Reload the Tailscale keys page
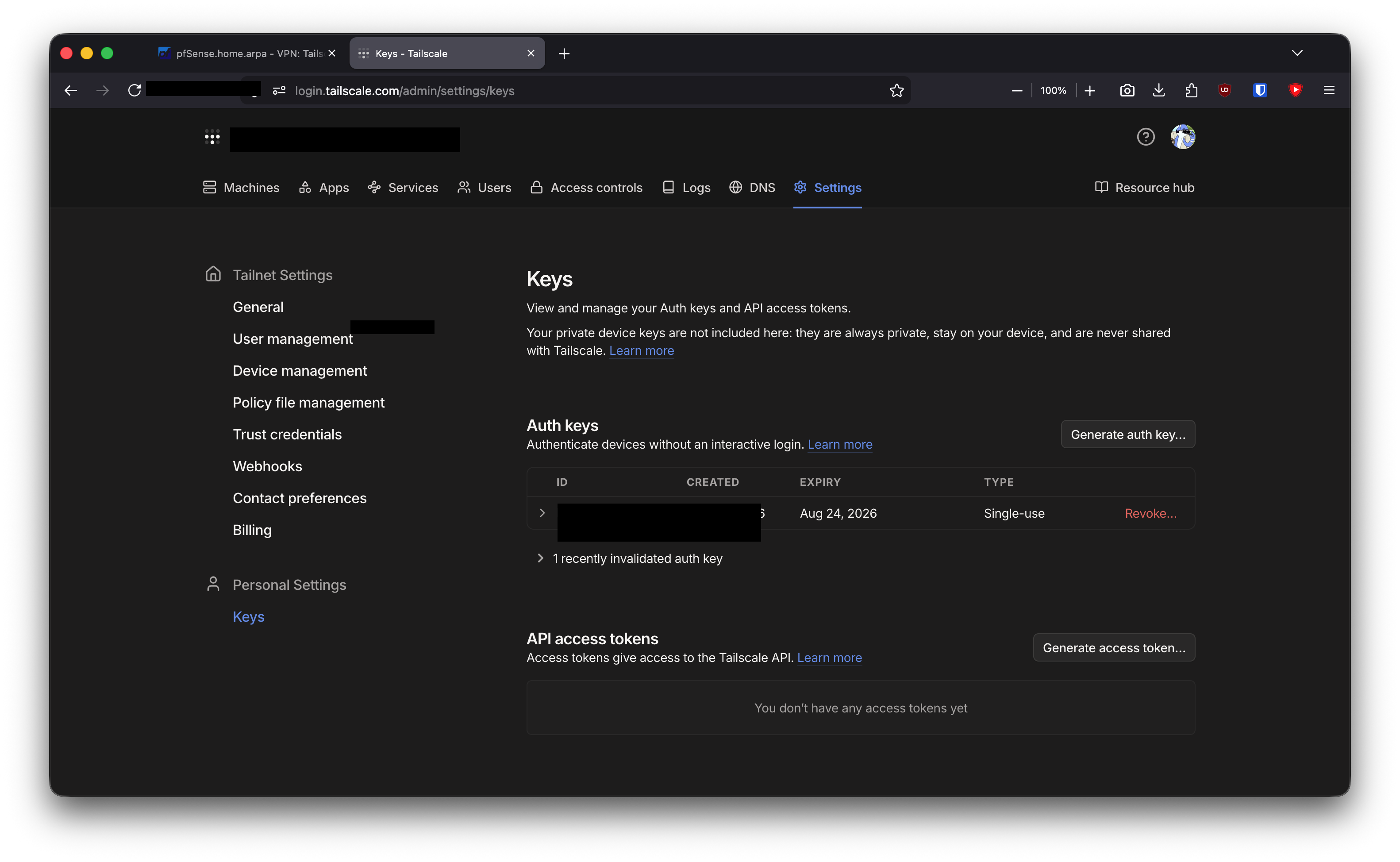Screen dimensions: 1400x862 pos(135,91)
